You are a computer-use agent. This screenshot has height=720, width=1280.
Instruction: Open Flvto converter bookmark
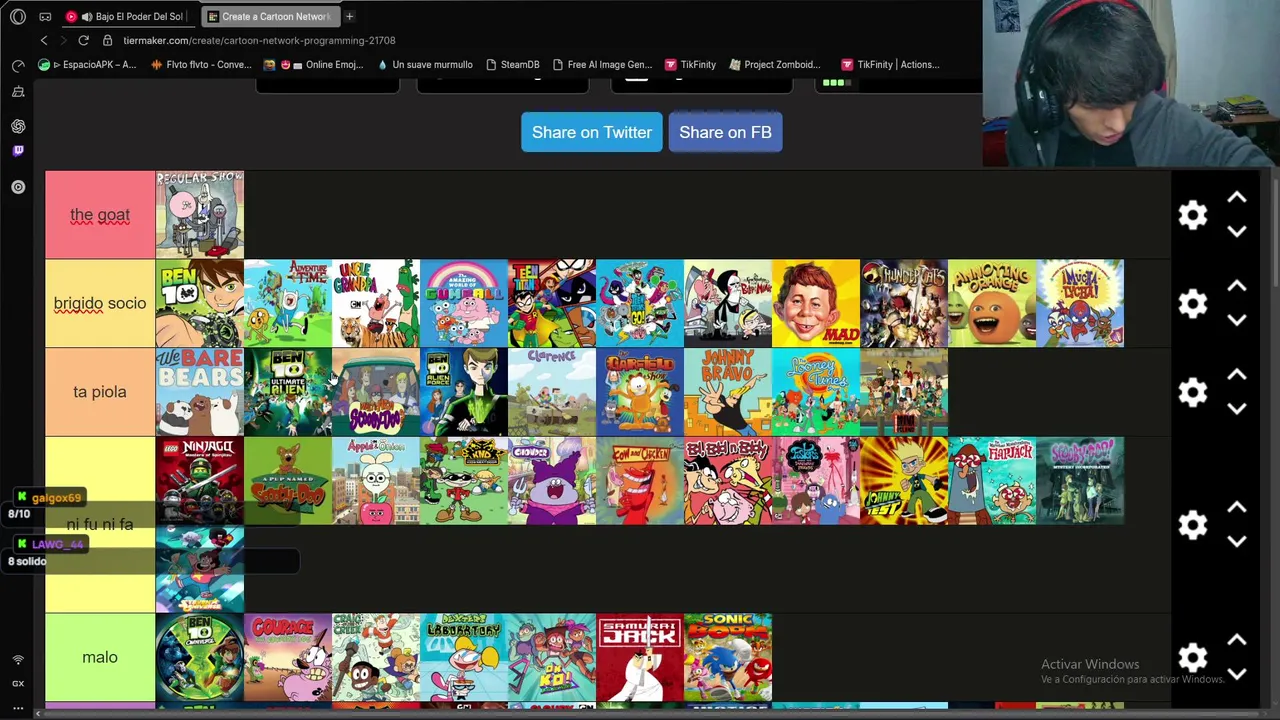pyautogui.click(x=201, y=64)
